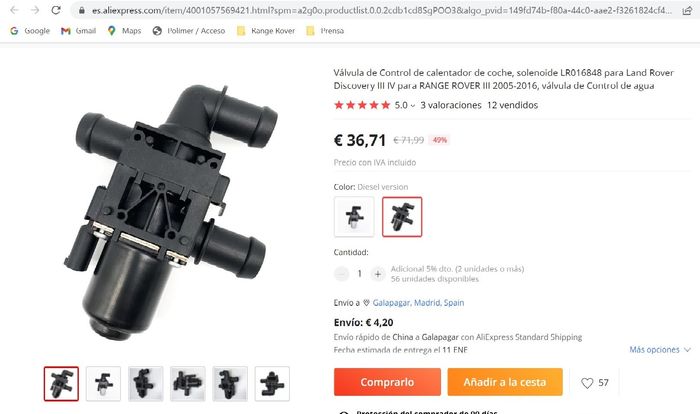
Task: Increase quantity with the plus button
Action: [378, 274]
